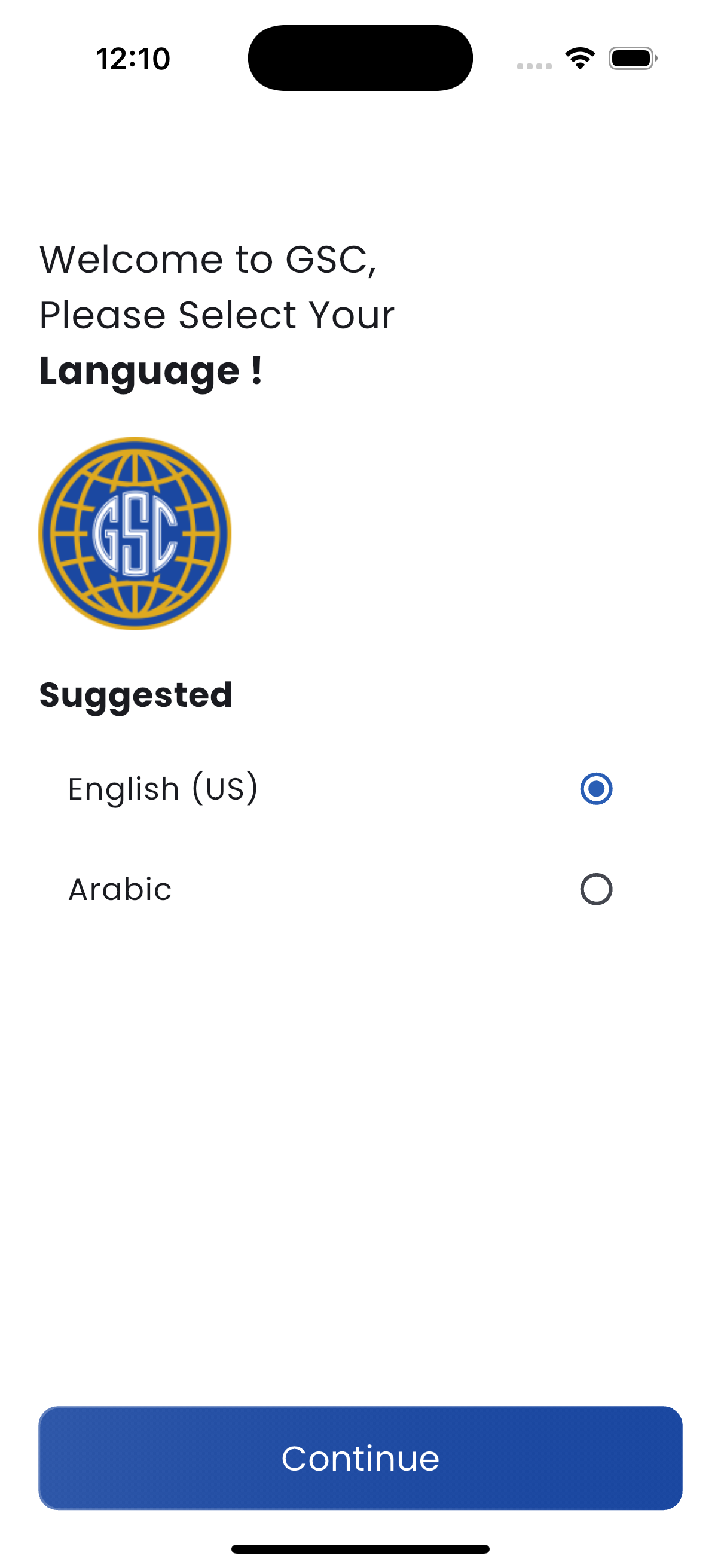The height and width of the screenshot is (1568, 721).
Task: Tap the Continue button
Action: point(360,1457)
